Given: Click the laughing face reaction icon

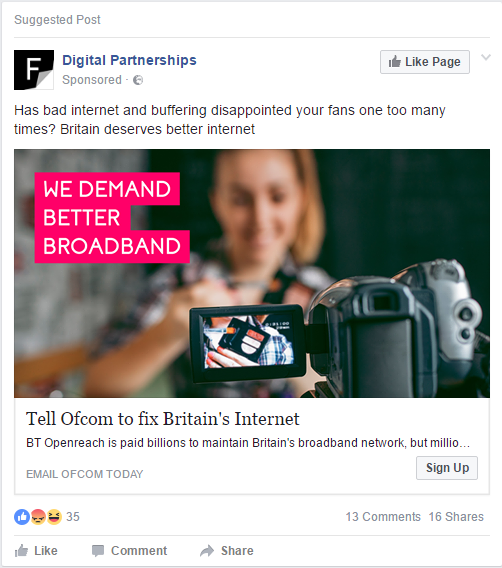Looking at the screenshot, I should pos(54,517).
